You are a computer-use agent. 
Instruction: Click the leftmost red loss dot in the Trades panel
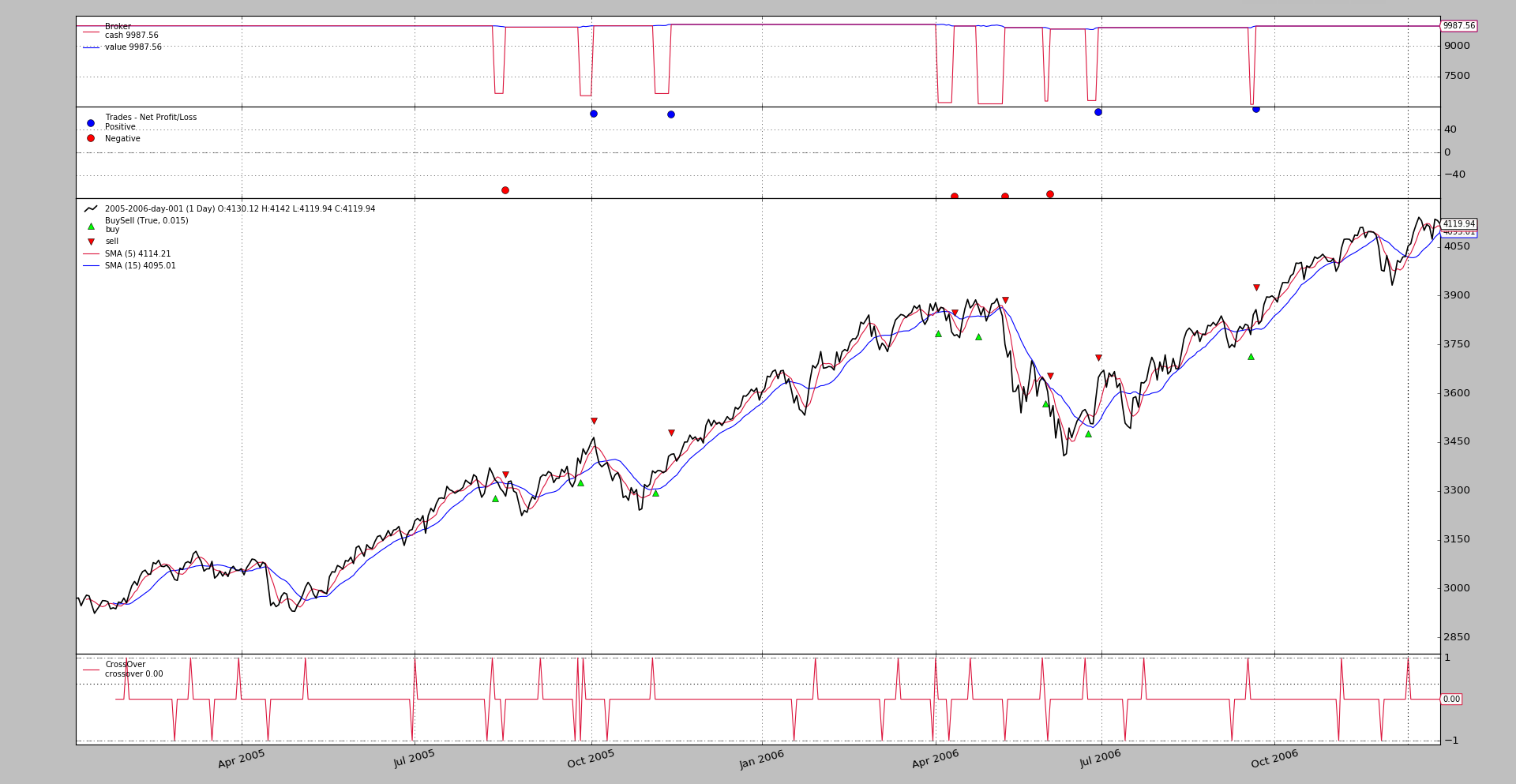[505, 190]
